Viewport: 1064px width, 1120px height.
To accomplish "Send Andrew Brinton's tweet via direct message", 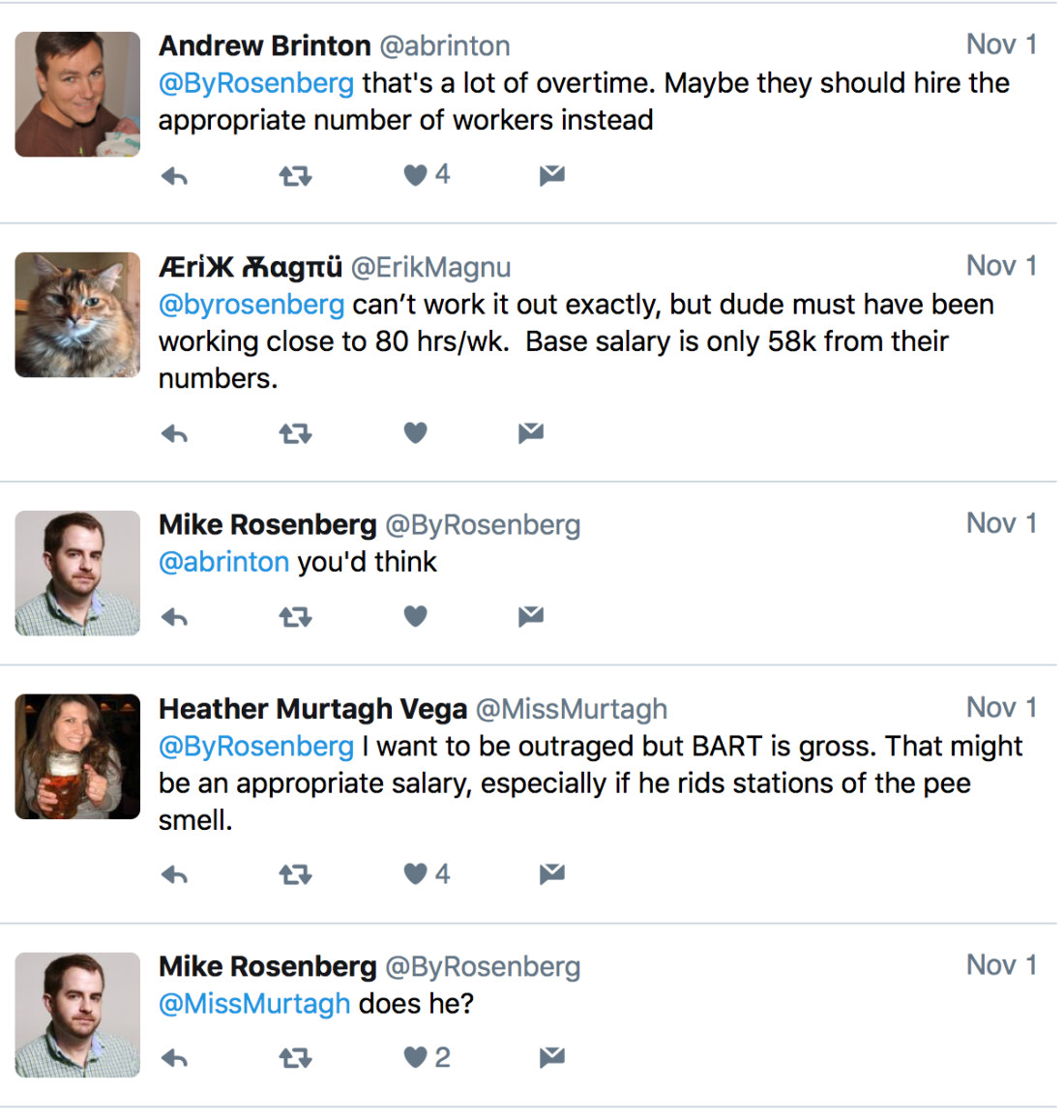I will click(552, 175).
